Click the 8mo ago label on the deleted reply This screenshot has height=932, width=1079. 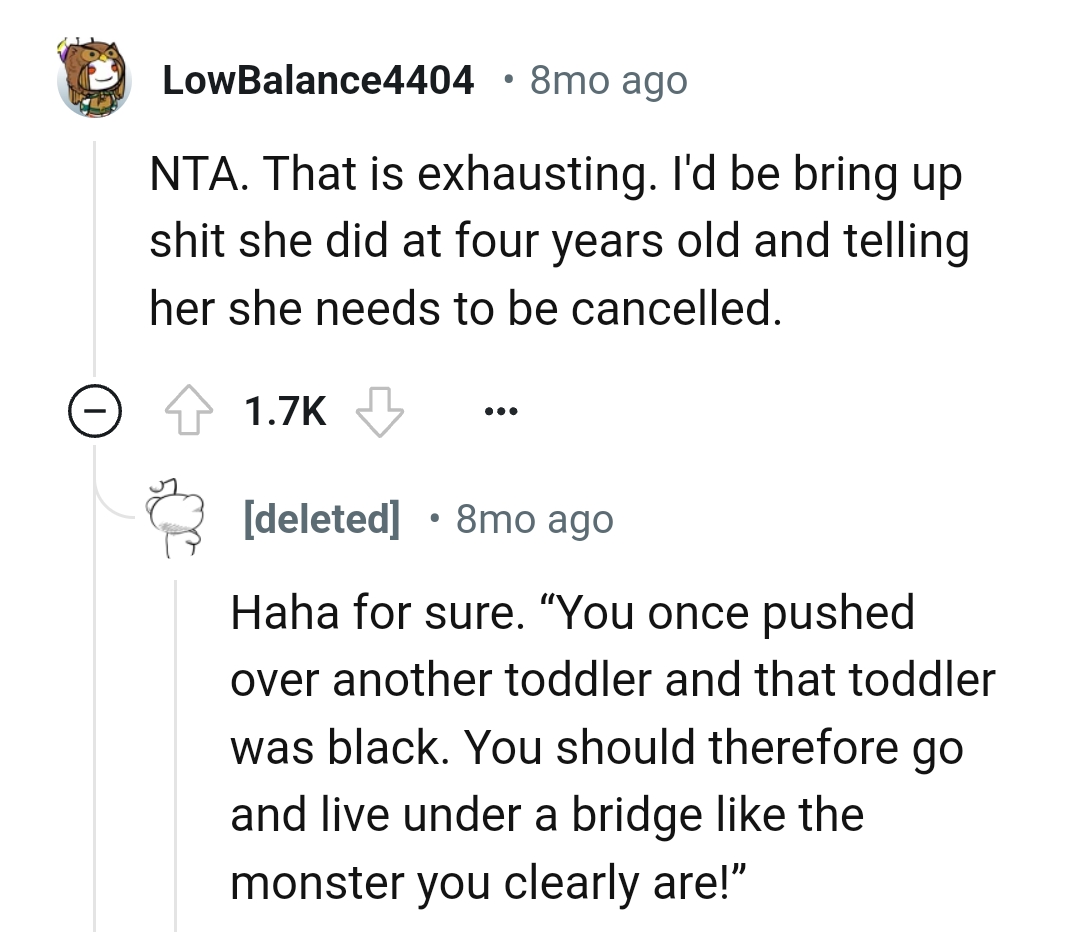click(x=535, y=519)
